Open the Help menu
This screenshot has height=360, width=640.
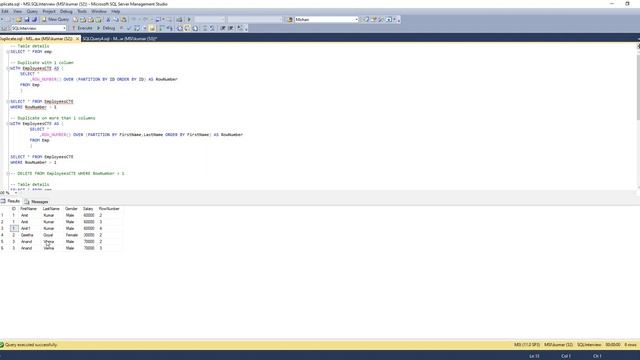[x=116, y=11]
